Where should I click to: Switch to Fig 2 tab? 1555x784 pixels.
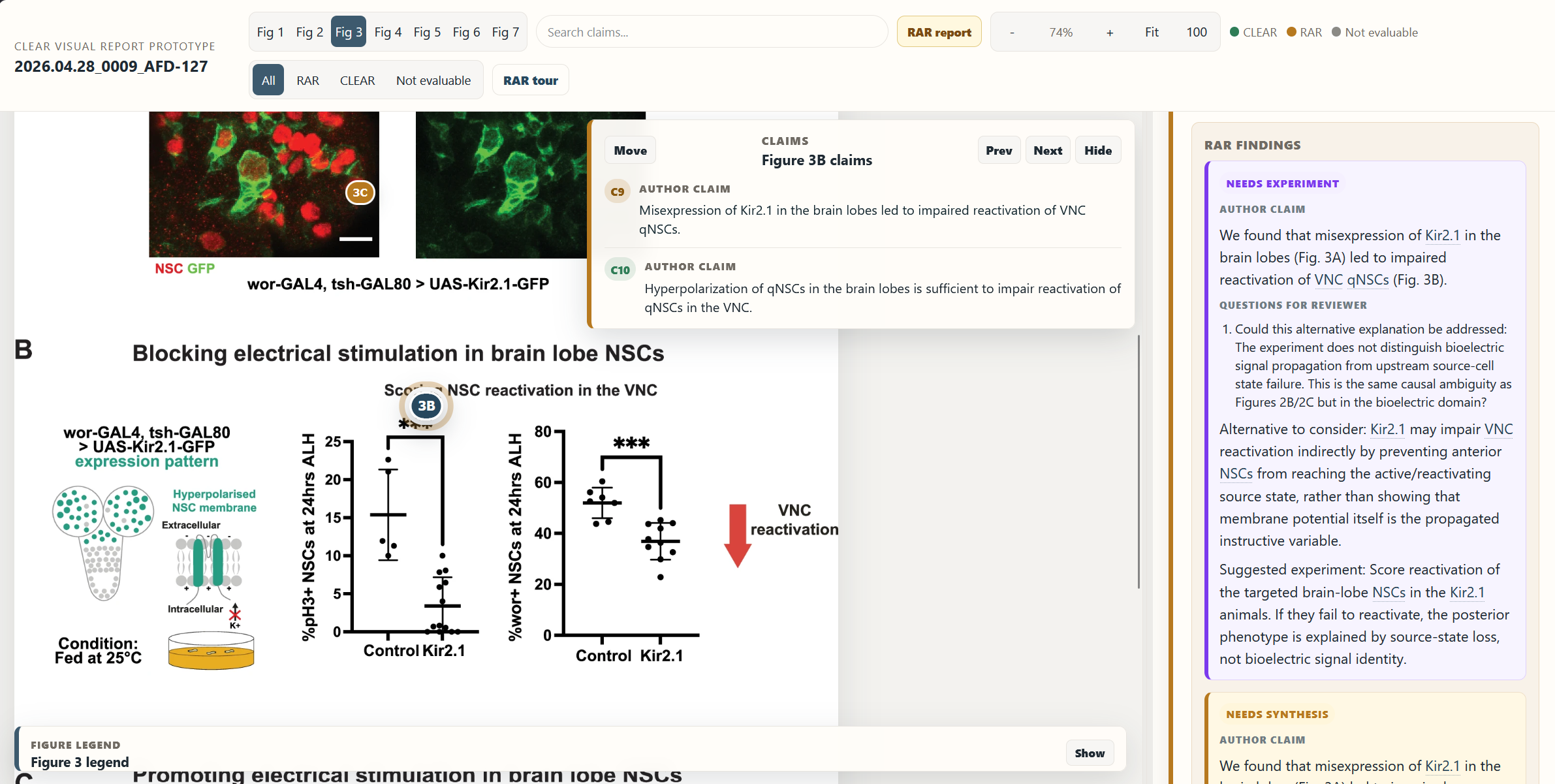click(x=309, y=32)
